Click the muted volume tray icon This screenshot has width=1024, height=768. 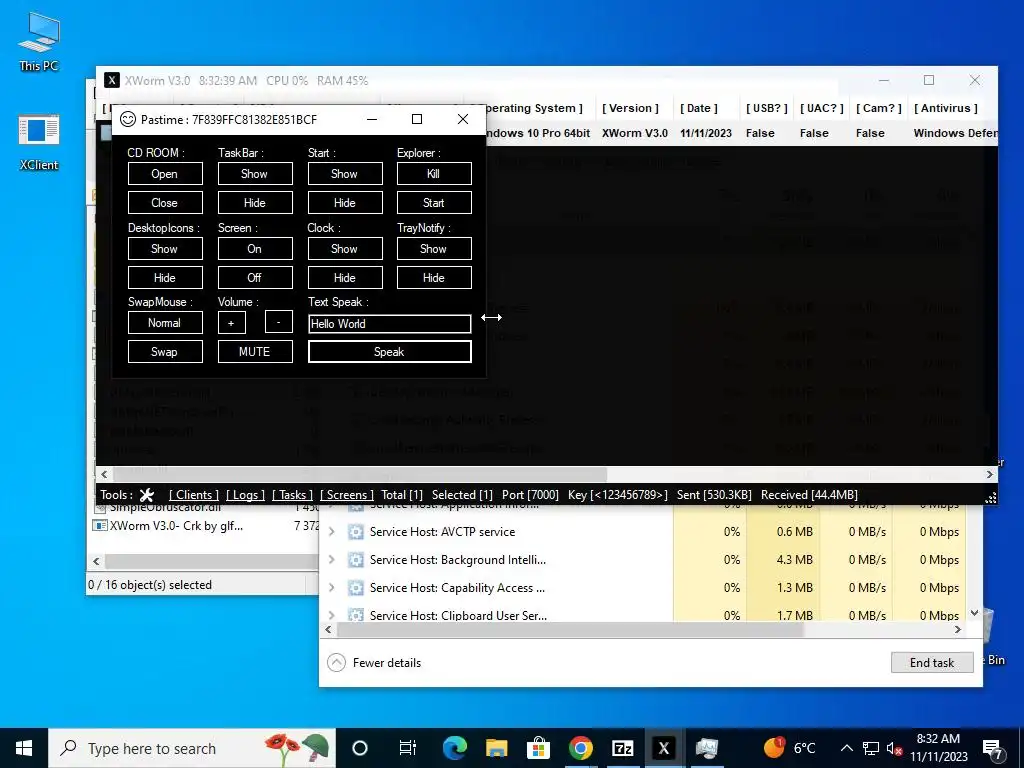coord(894,749)
